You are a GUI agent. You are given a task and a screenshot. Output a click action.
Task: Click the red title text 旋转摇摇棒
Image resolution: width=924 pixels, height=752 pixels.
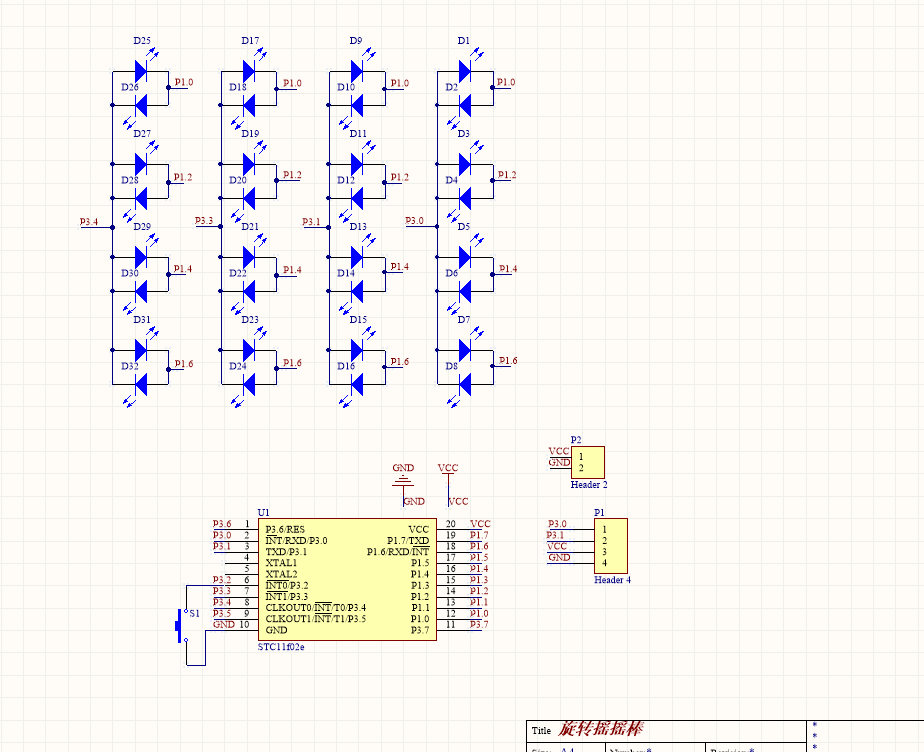coord(600,729)
